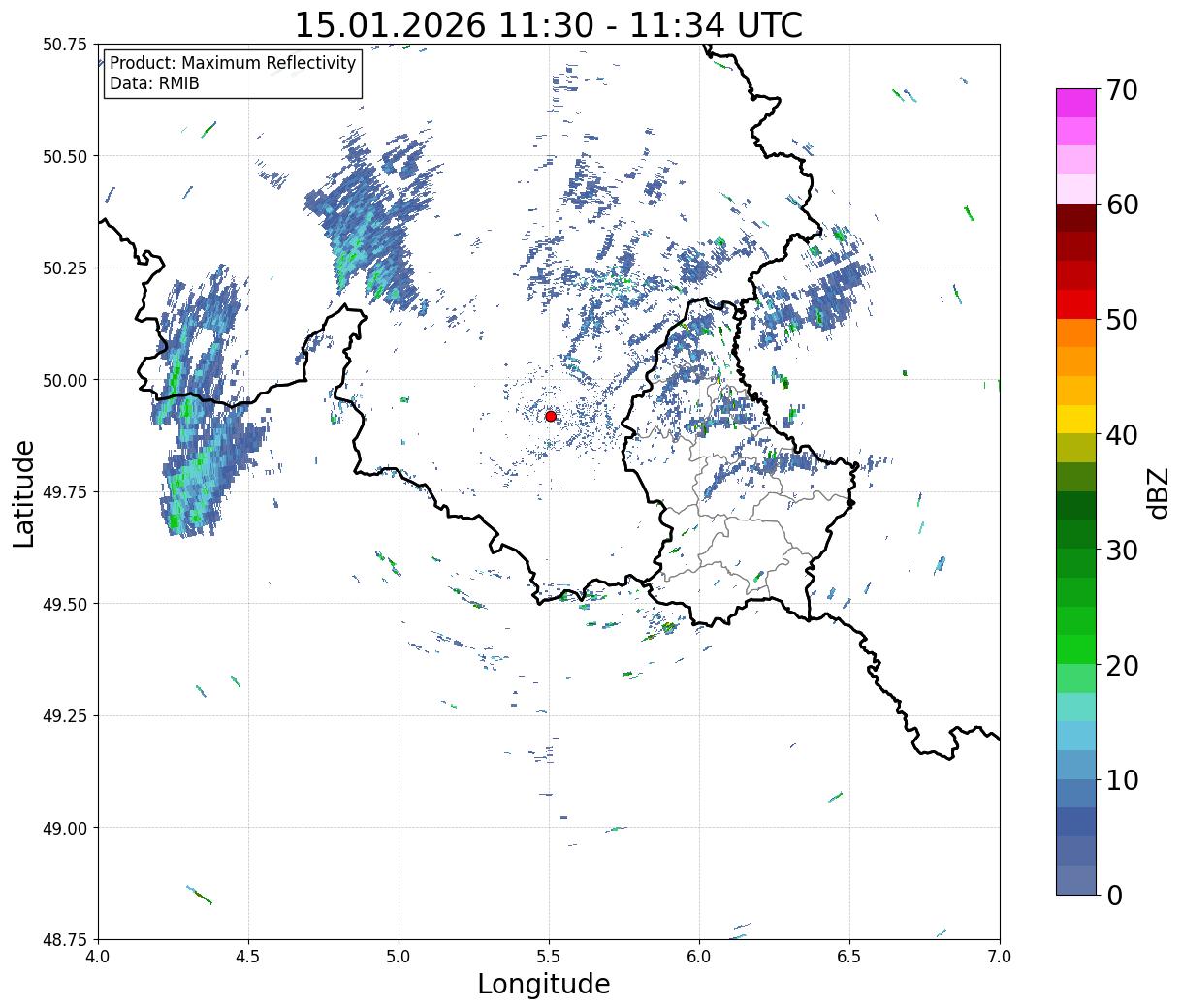Image resolution: width=1182 pixels, height=1008 pixels.
Task: Click the latitude tick label 49.25
Action: tap(66, 716)
